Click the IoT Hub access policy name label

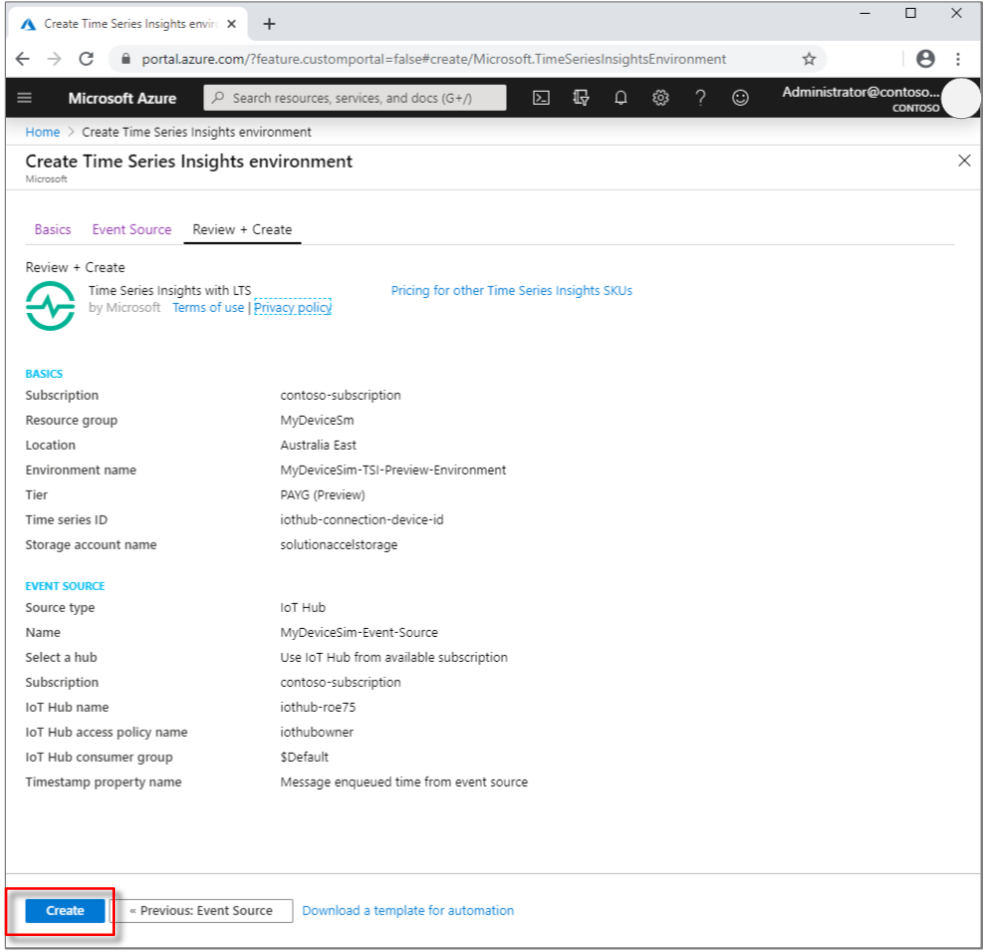pos(106,732)
